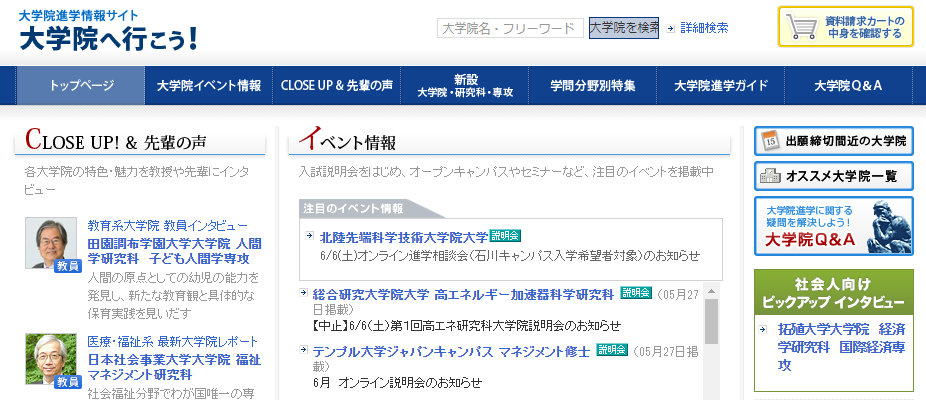Click calendar icon on 出願締切間近の大学院 button
The image size is (926, 400).
pos(769,141)
